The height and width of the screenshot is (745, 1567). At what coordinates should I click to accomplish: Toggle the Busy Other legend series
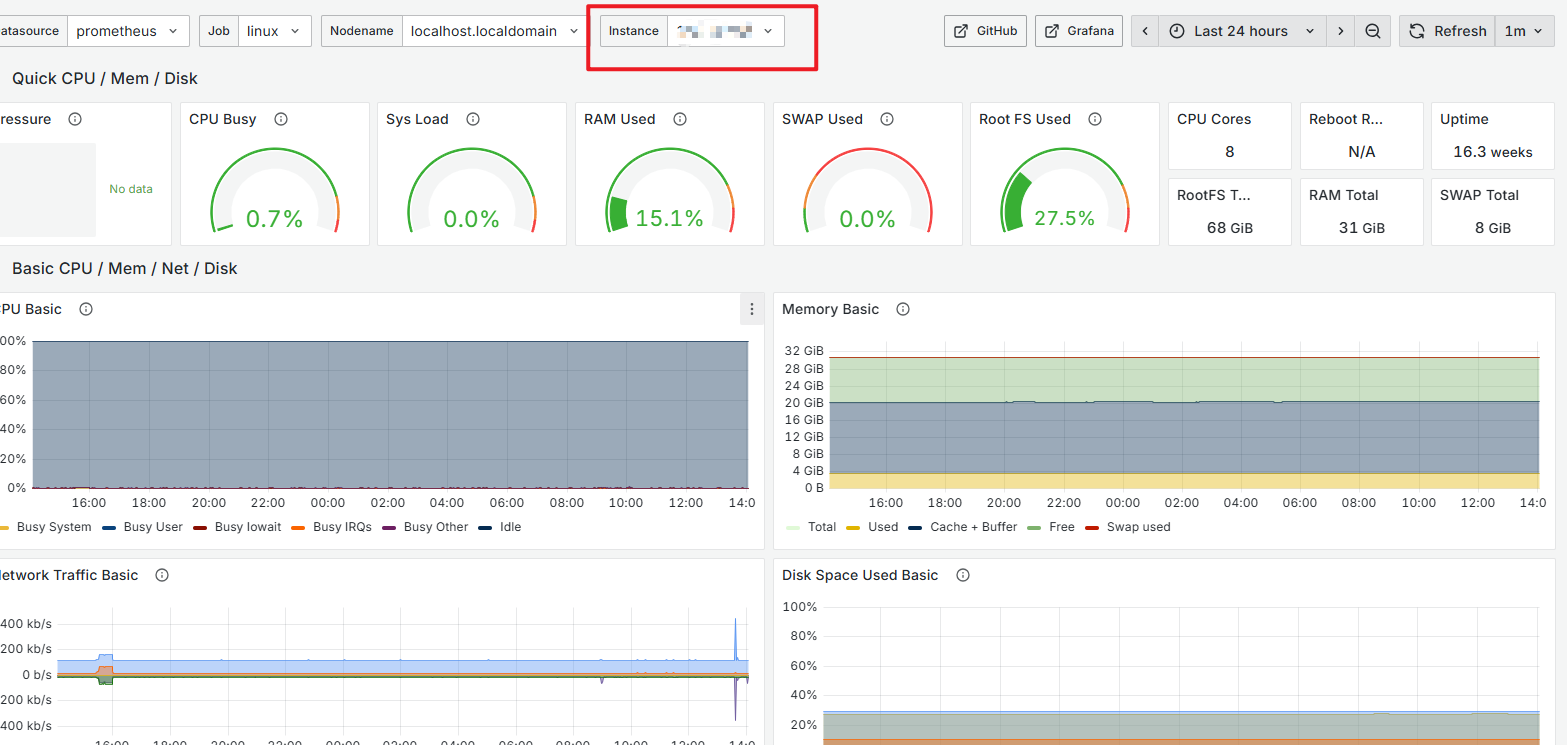pyautogui.click(x=436, y=527)
